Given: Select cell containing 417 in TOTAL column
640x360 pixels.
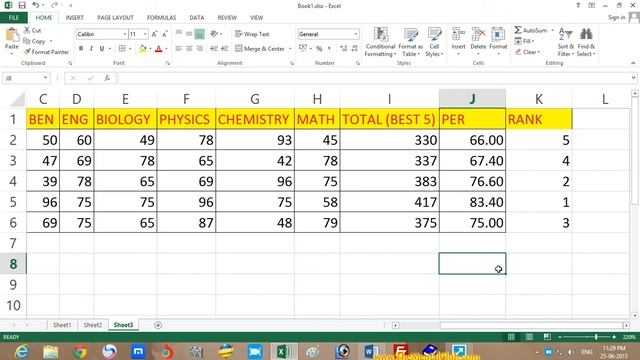Looking at the screenshot, I should point(389,202).
